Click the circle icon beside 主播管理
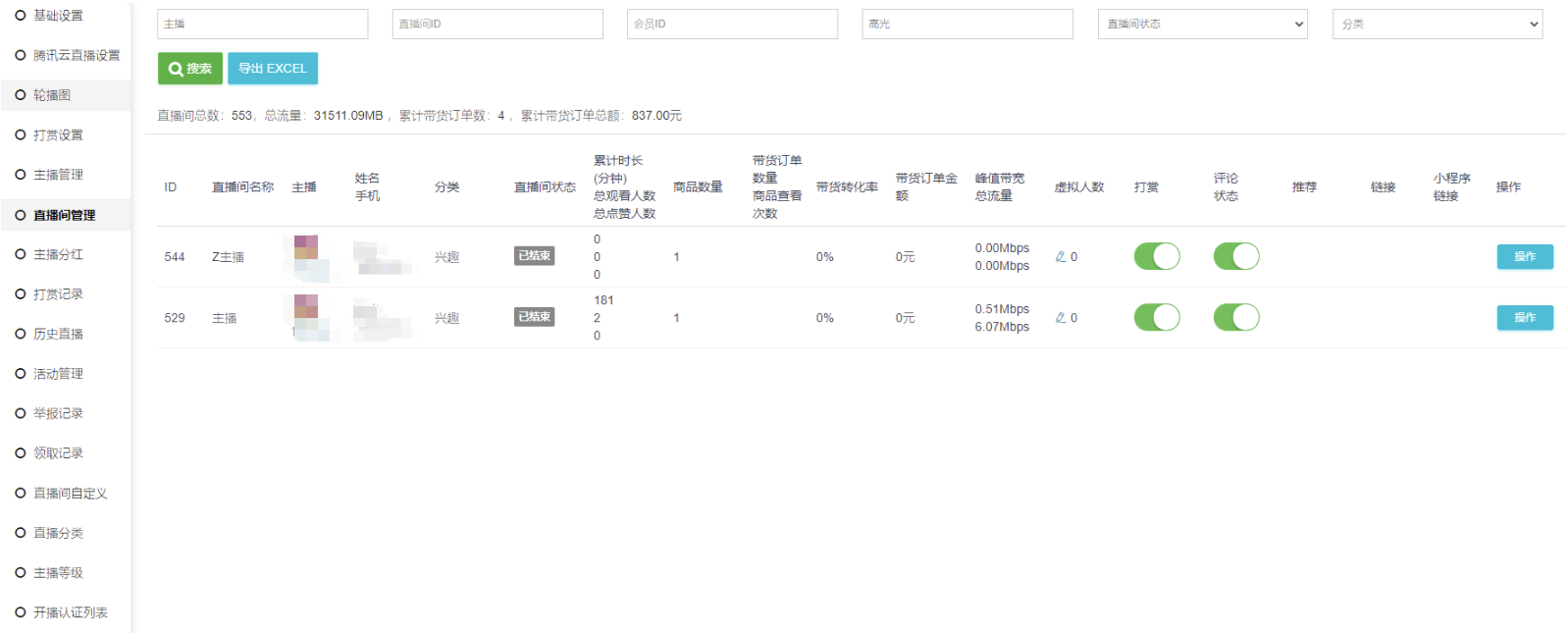This screenshot has width=1568, height=633. click(21, 175)
